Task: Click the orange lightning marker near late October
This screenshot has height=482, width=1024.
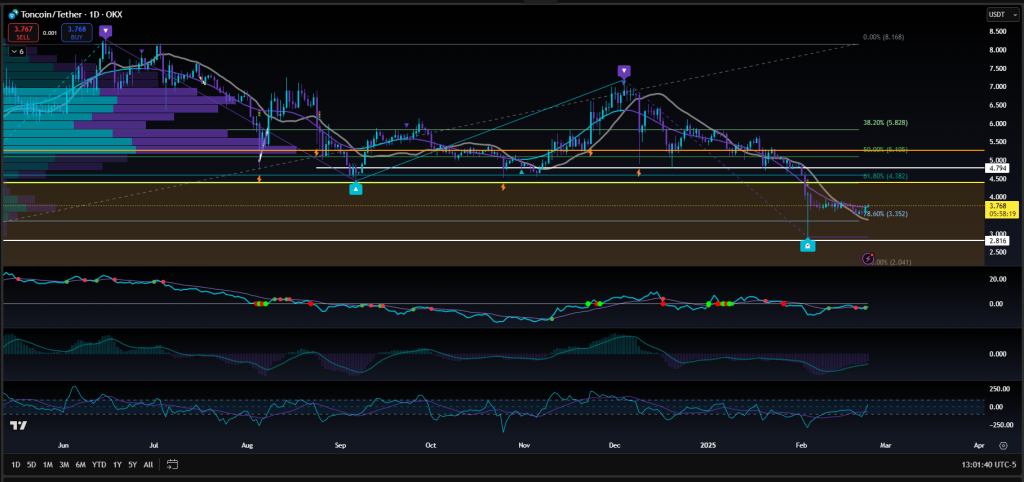Action: click(504, 187)
